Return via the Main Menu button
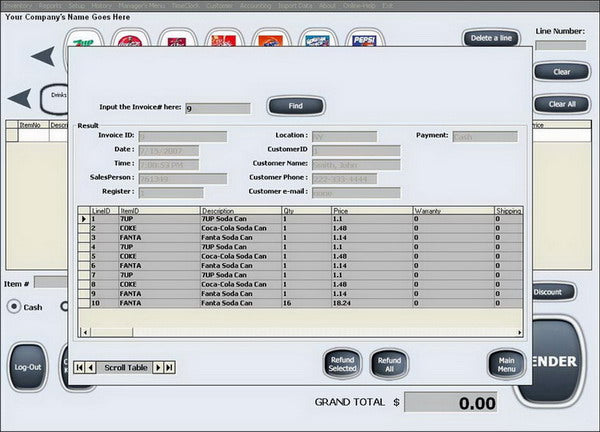Image resolution: width=600 pixels, height=432 pixels. 506,364
